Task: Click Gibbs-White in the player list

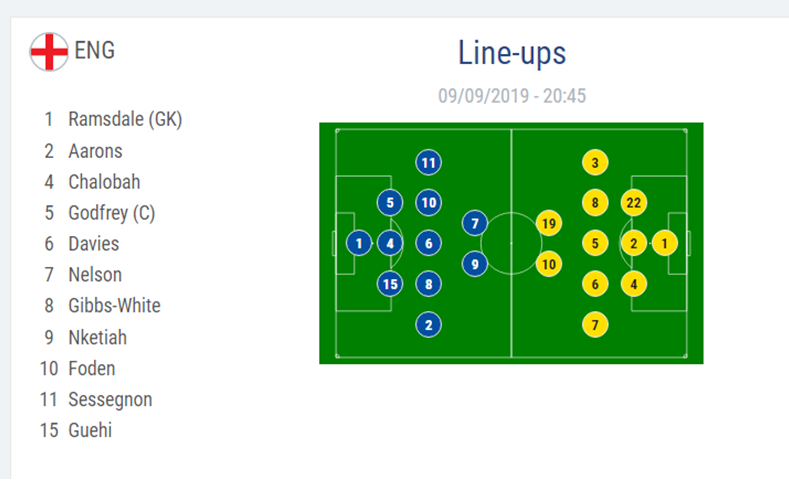Action: (114, 305)
